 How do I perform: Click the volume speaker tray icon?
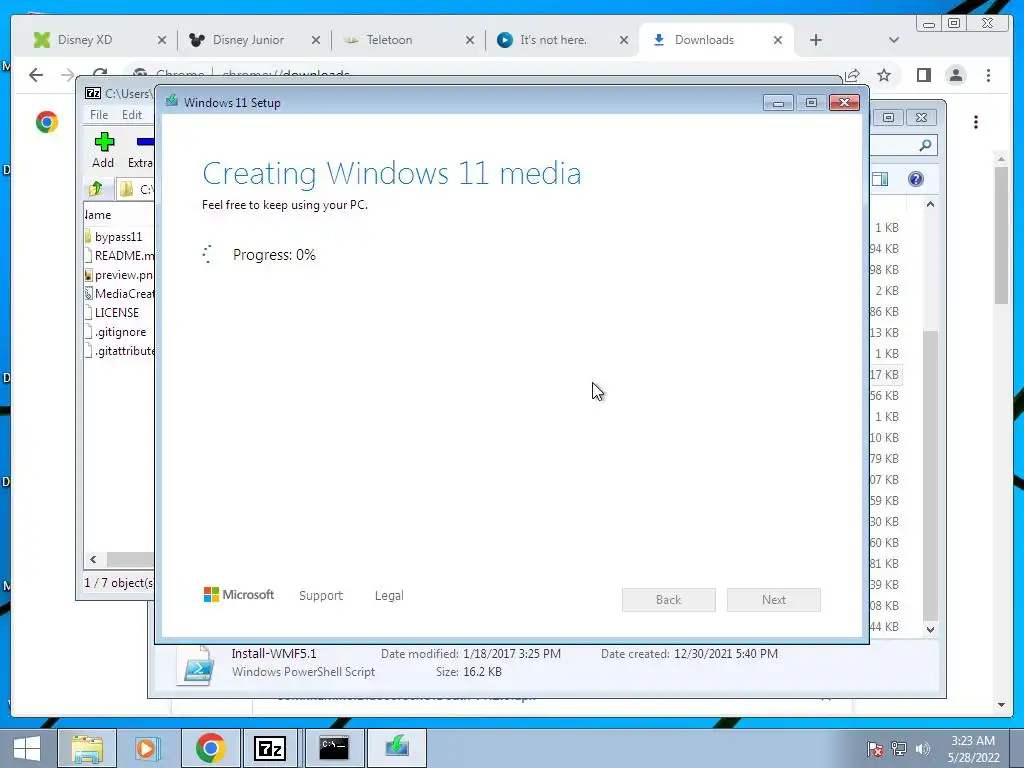922,749
